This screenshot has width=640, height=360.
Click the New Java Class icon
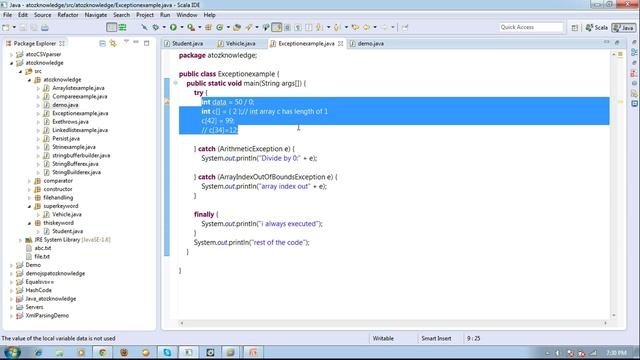tap(220, 27)
